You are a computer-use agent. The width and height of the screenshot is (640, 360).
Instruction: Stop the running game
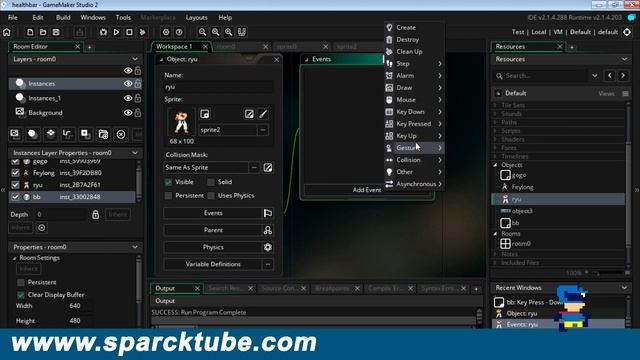point(129,32)
